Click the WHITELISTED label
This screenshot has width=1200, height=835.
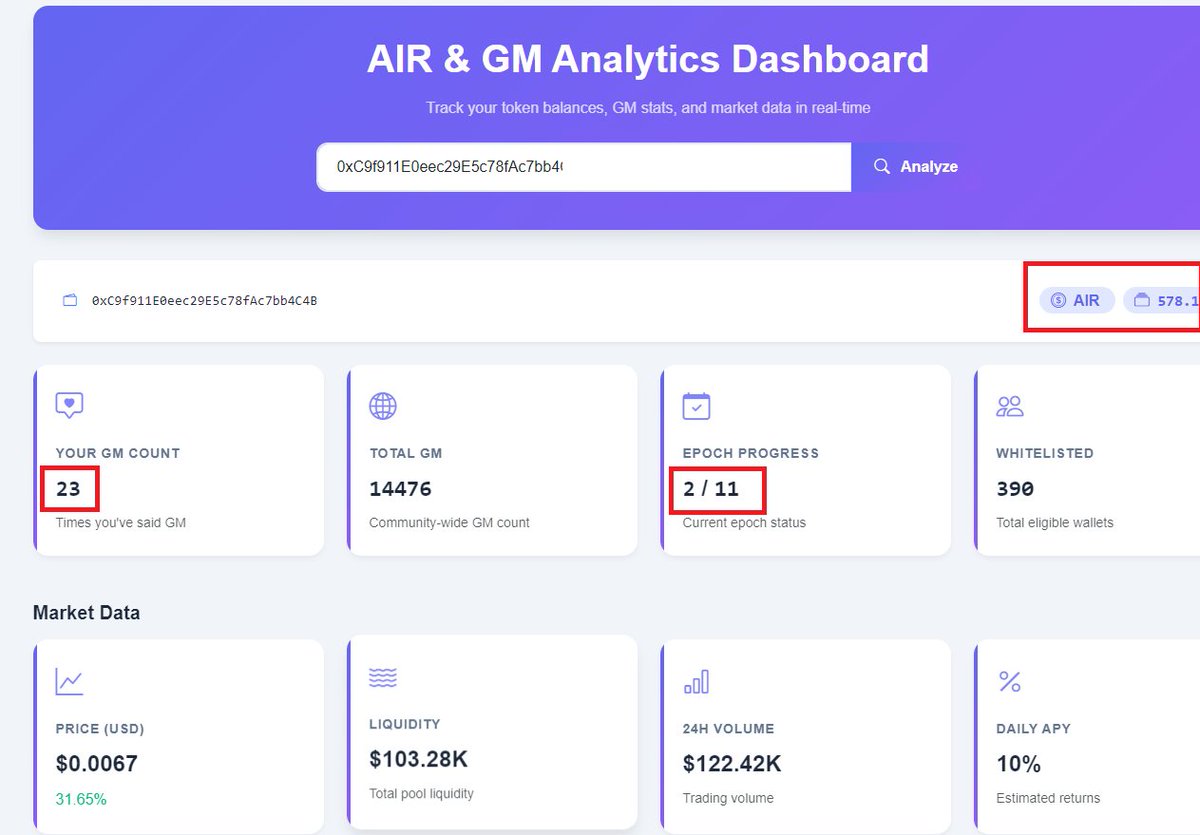coord(1045,453)
